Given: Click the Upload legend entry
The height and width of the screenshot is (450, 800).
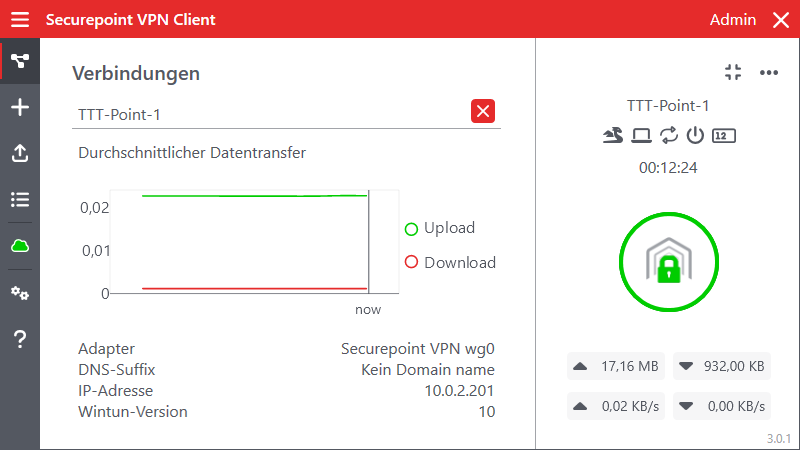Looking at the screenshot, I should point(440,228).
